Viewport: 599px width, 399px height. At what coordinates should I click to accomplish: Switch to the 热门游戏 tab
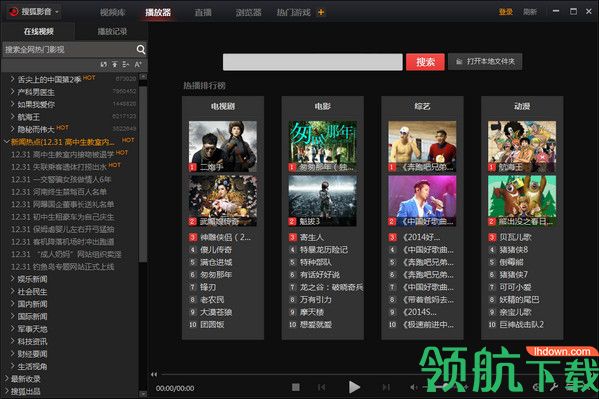pyautogui.click(x=294, y=13)
